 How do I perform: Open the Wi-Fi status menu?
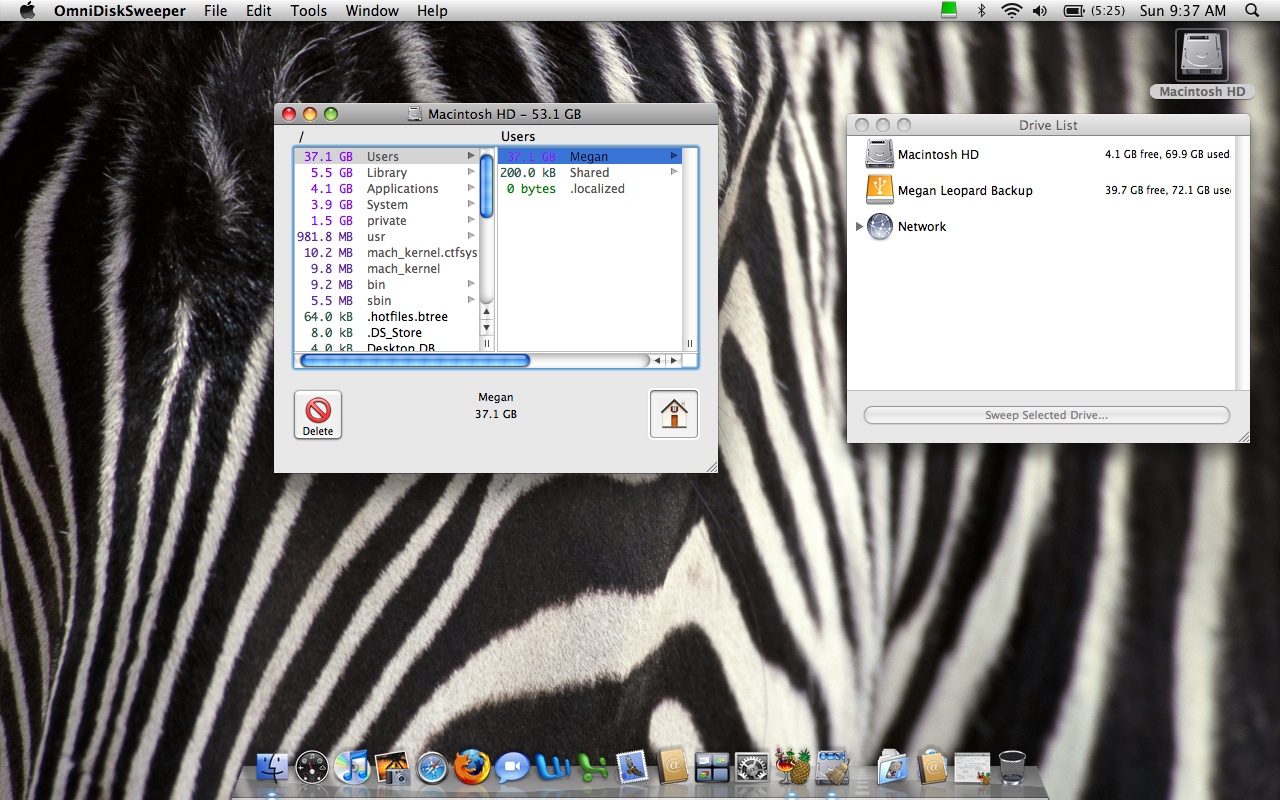pos(1011,11)
